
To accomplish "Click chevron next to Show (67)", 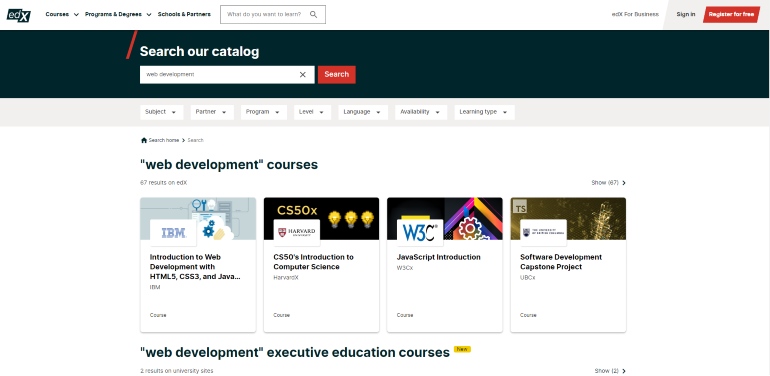I will (x=624, y=183).
